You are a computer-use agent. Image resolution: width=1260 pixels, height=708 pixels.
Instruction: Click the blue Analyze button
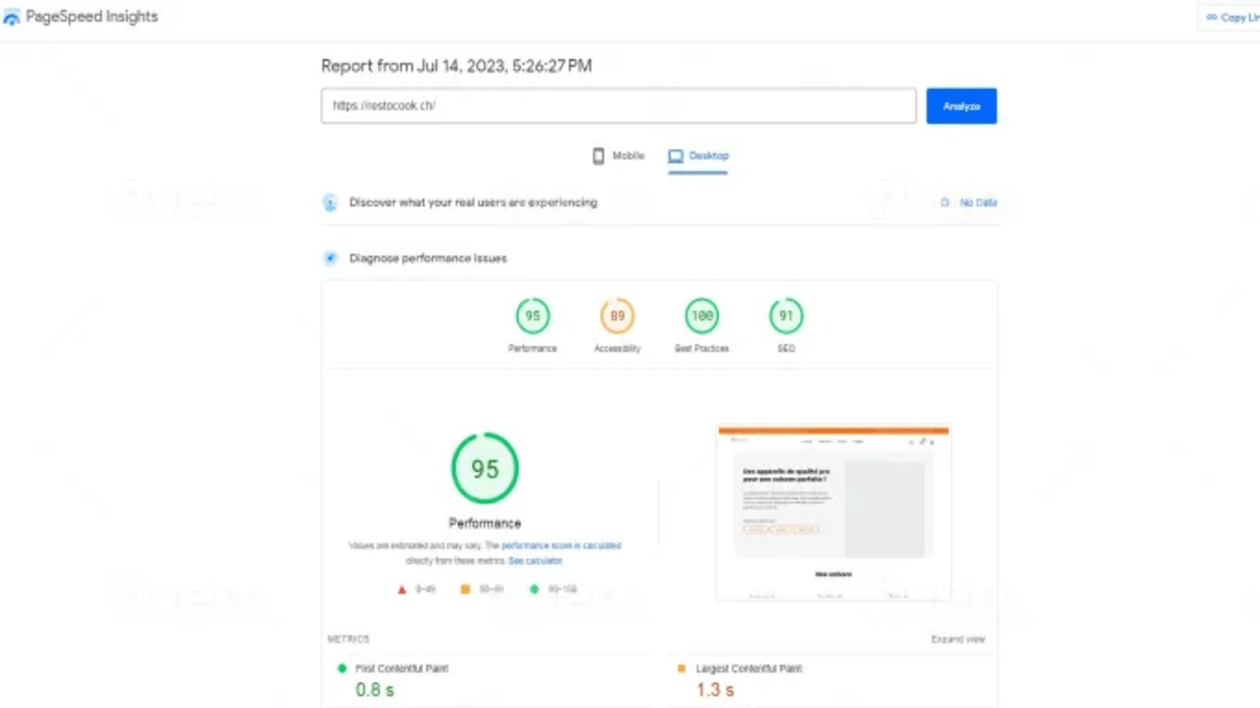(x=961, y=106)
